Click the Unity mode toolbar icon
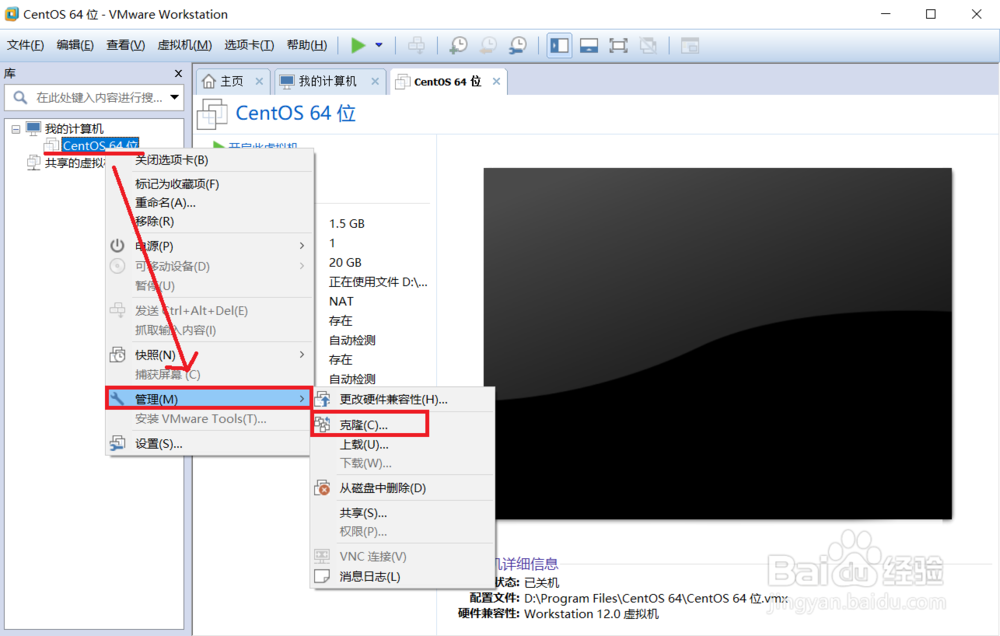 pyautogui.click(x=648, y=45)
